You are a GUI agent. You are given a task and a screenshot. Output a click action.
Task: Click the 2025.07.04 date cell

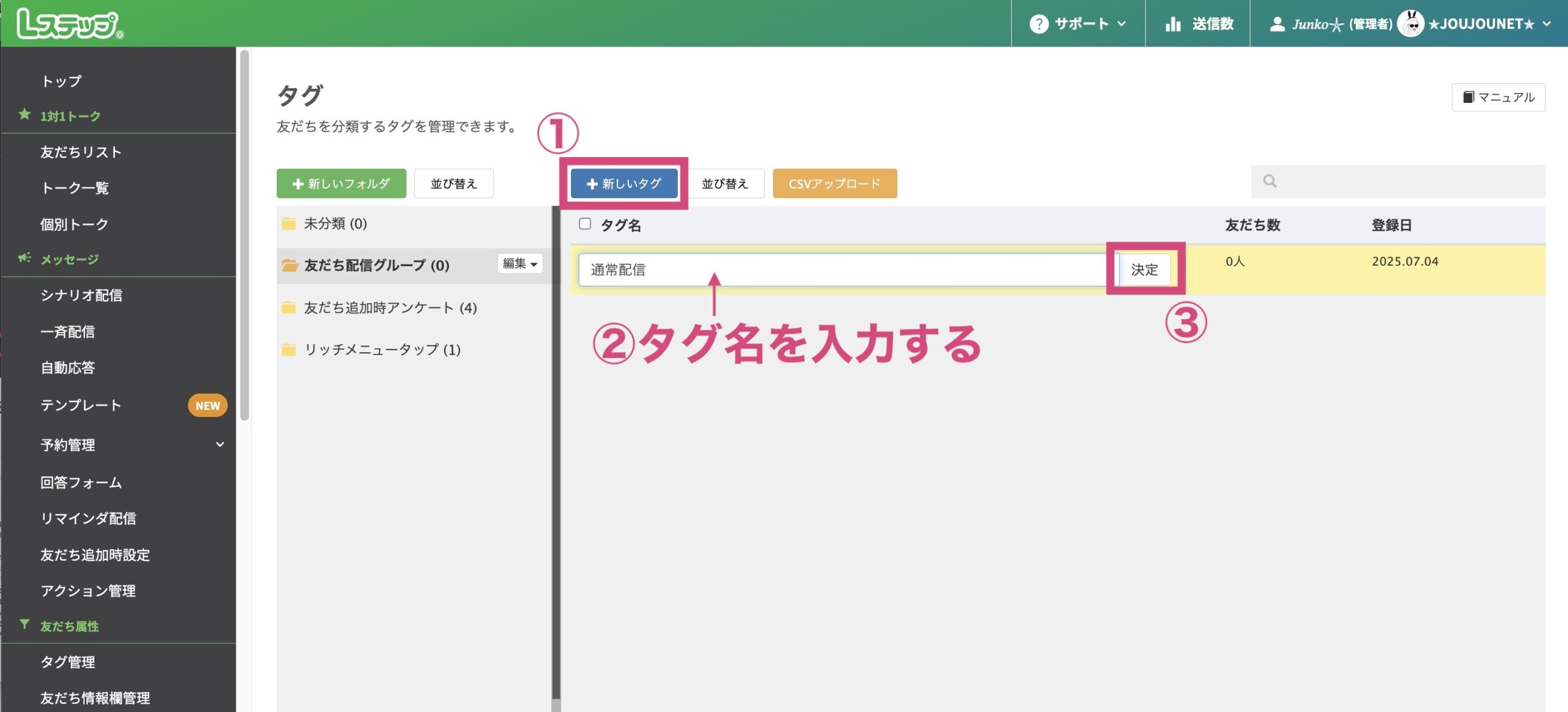(1405, 261)
